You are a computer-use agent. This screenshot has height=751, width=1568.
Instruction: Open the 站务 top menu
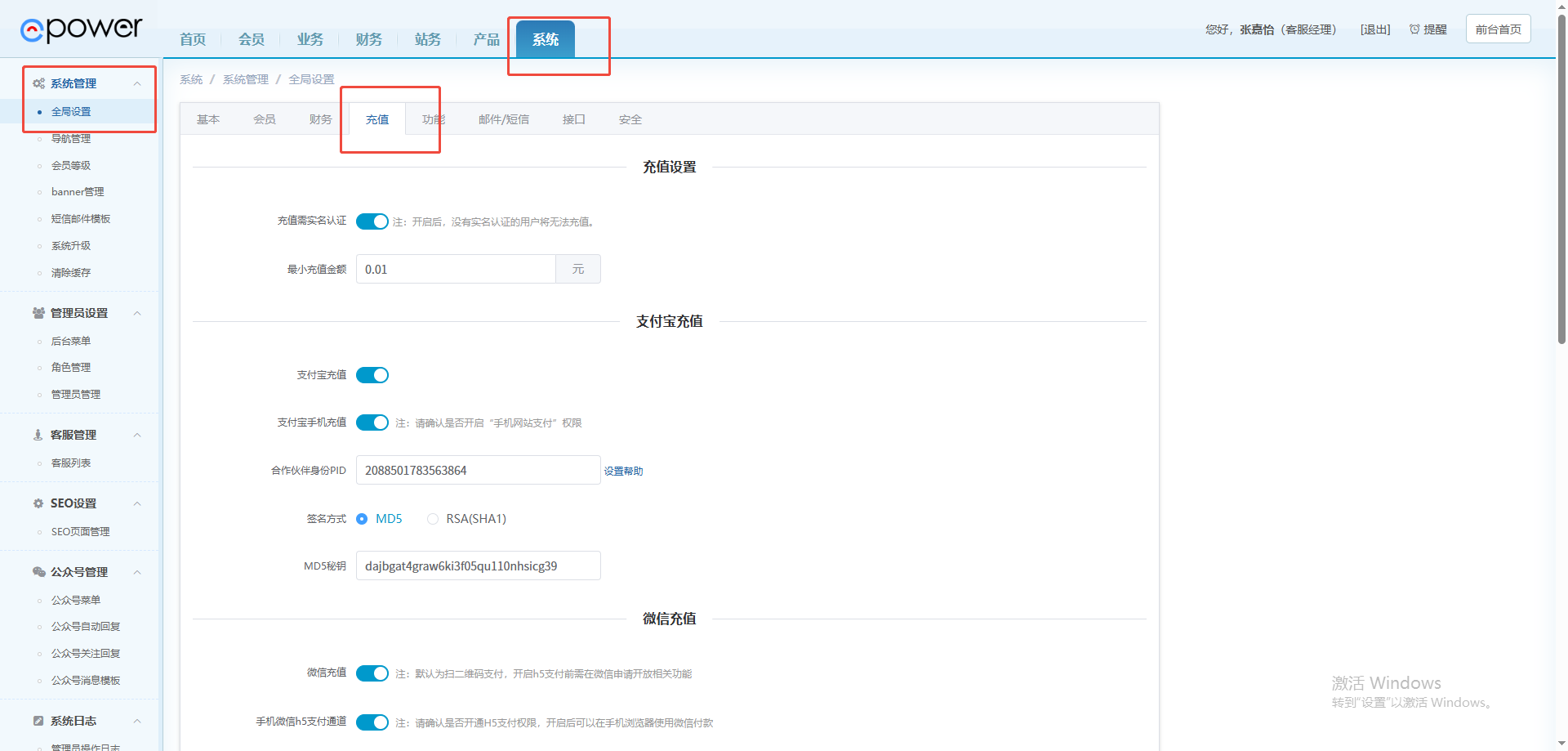click(428, 39)
